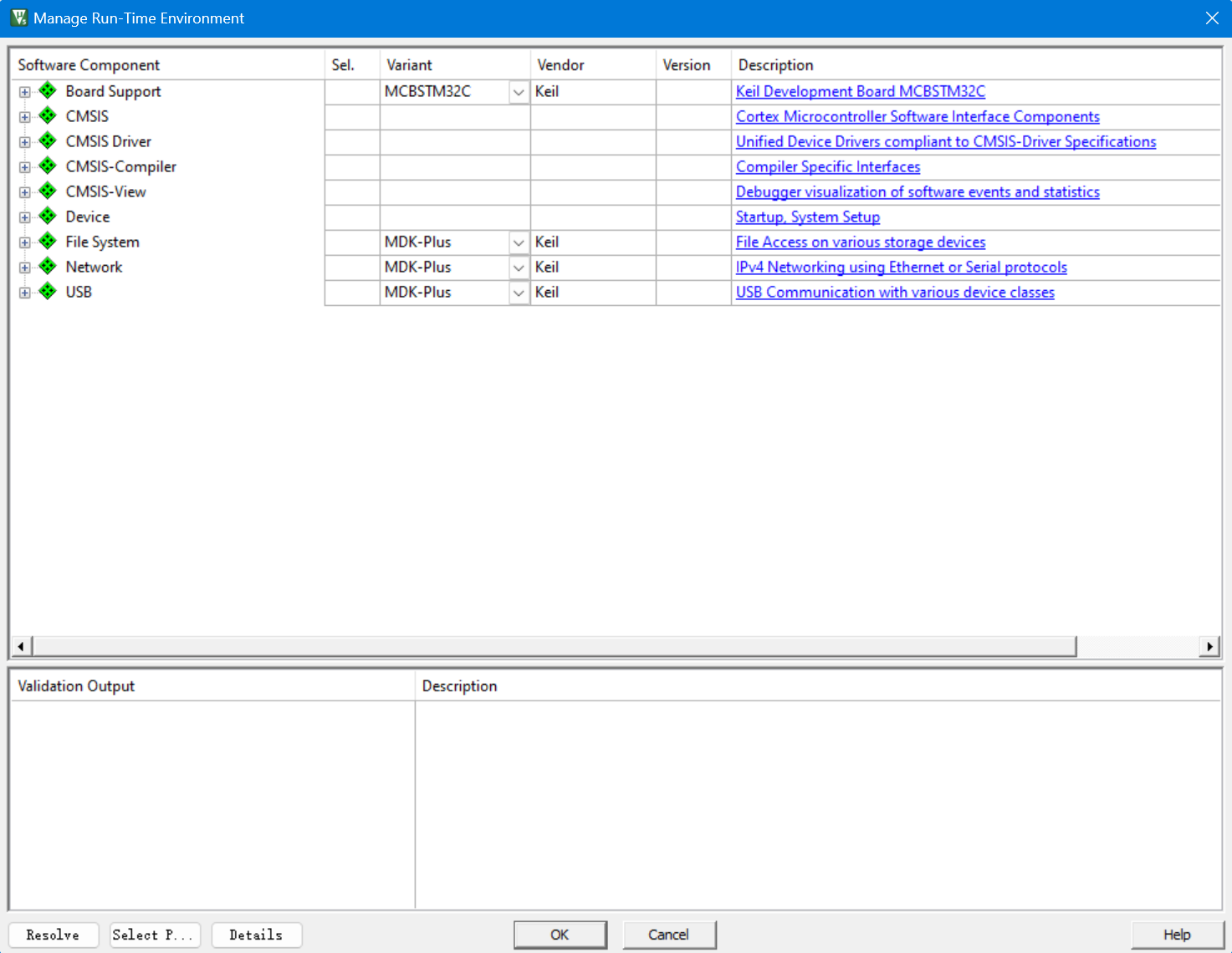Open the USB MDK-Plus variant dropdown
Screen dimensions: 1232x953
coord(519,293)
